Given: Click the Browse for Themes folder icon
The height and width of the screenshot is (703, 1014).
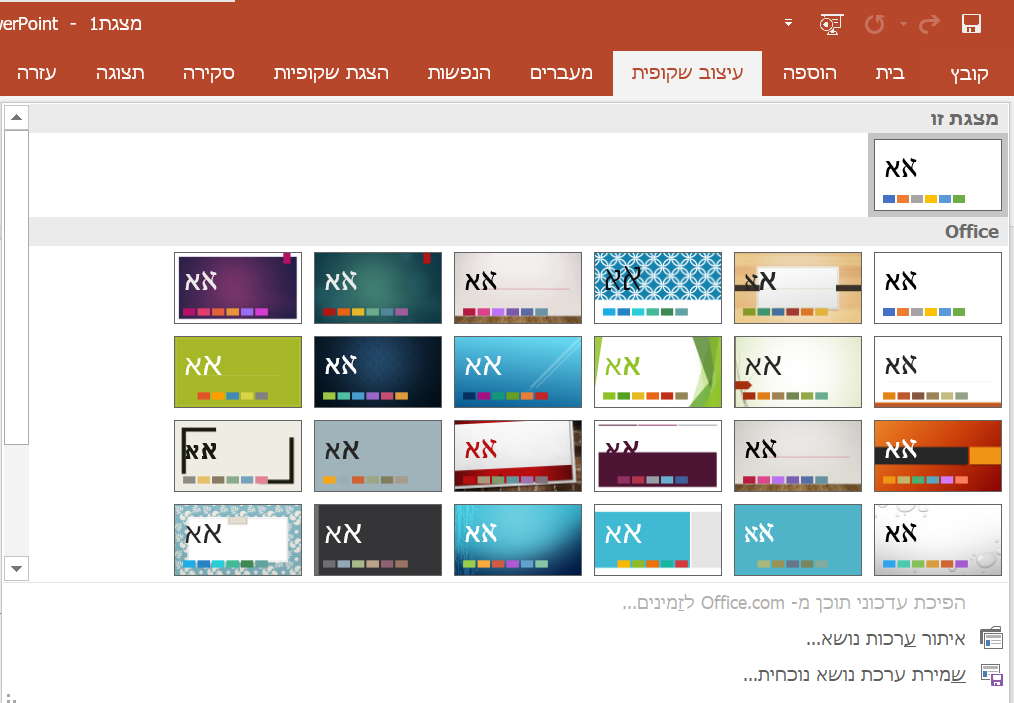Looking at the screenshot, I should [x=991, y=638].
